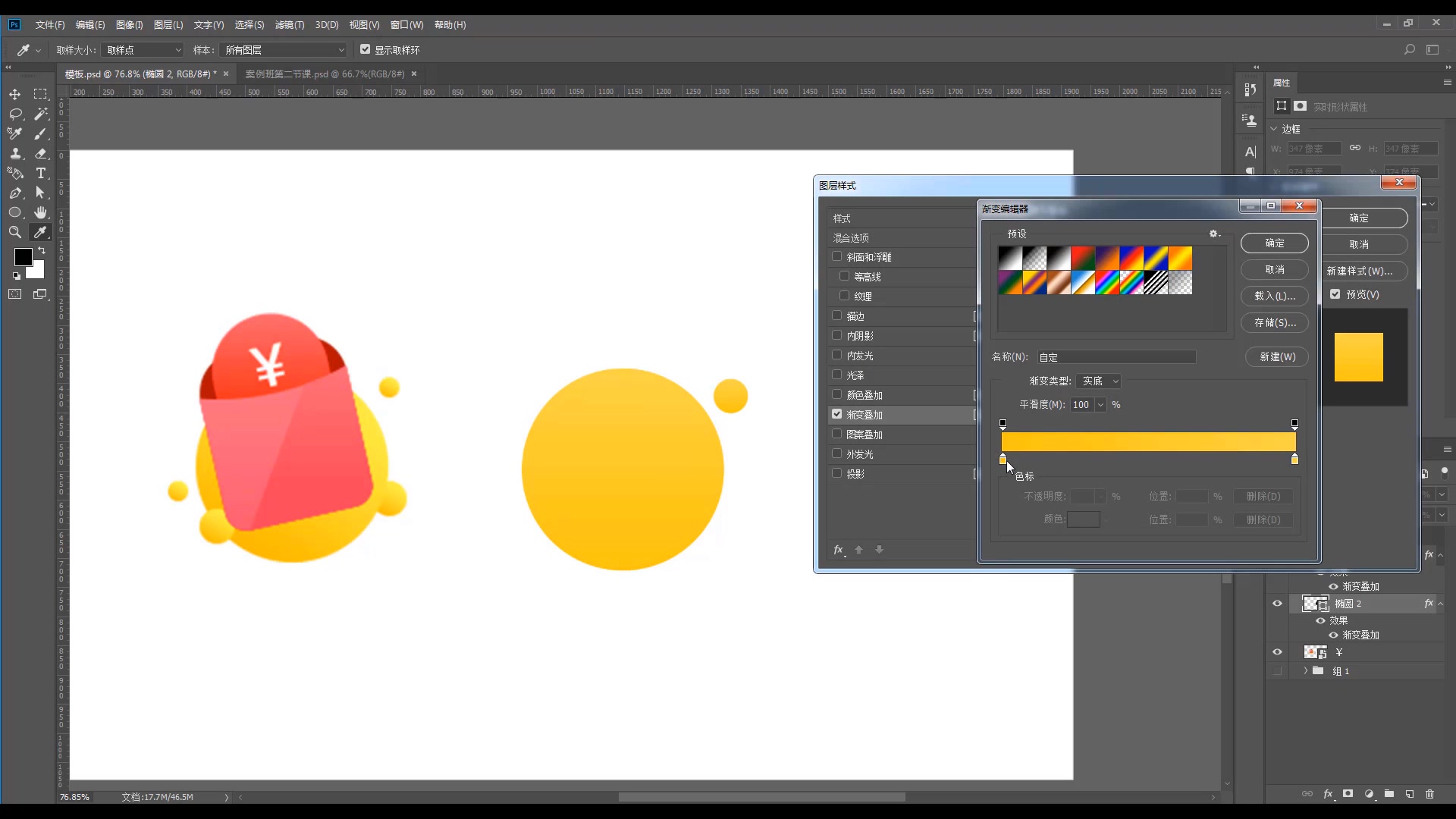Click 存储 save button in gradient editor
This screenshot has width=1456, height=819.
click(1274, 322)
